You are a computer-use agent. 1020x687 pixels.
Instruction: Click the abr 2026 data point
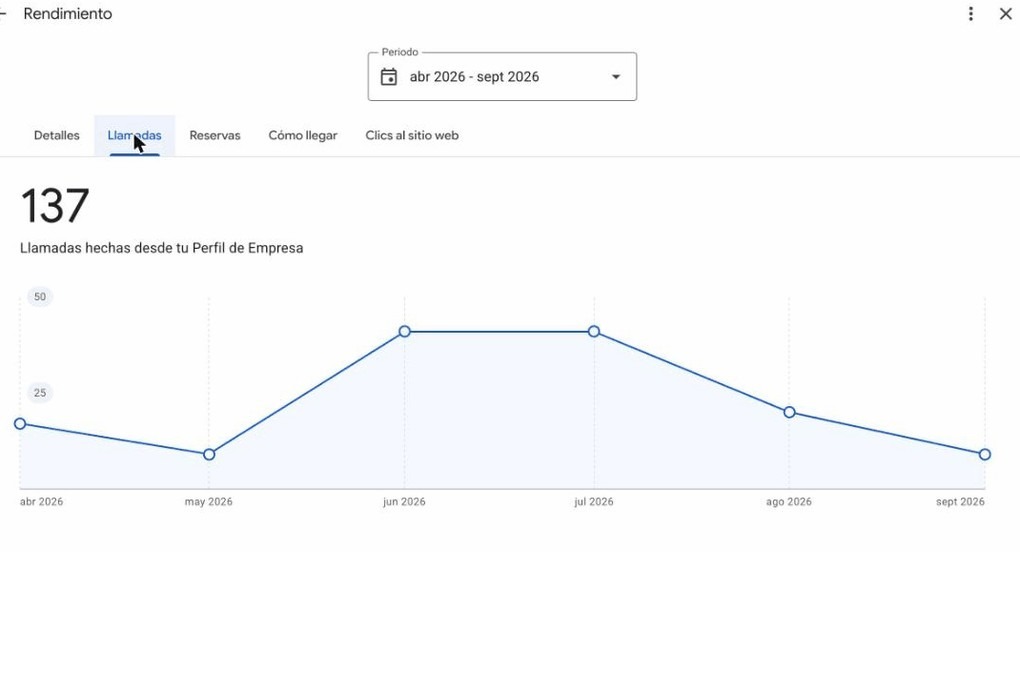(x=20, y=424)
